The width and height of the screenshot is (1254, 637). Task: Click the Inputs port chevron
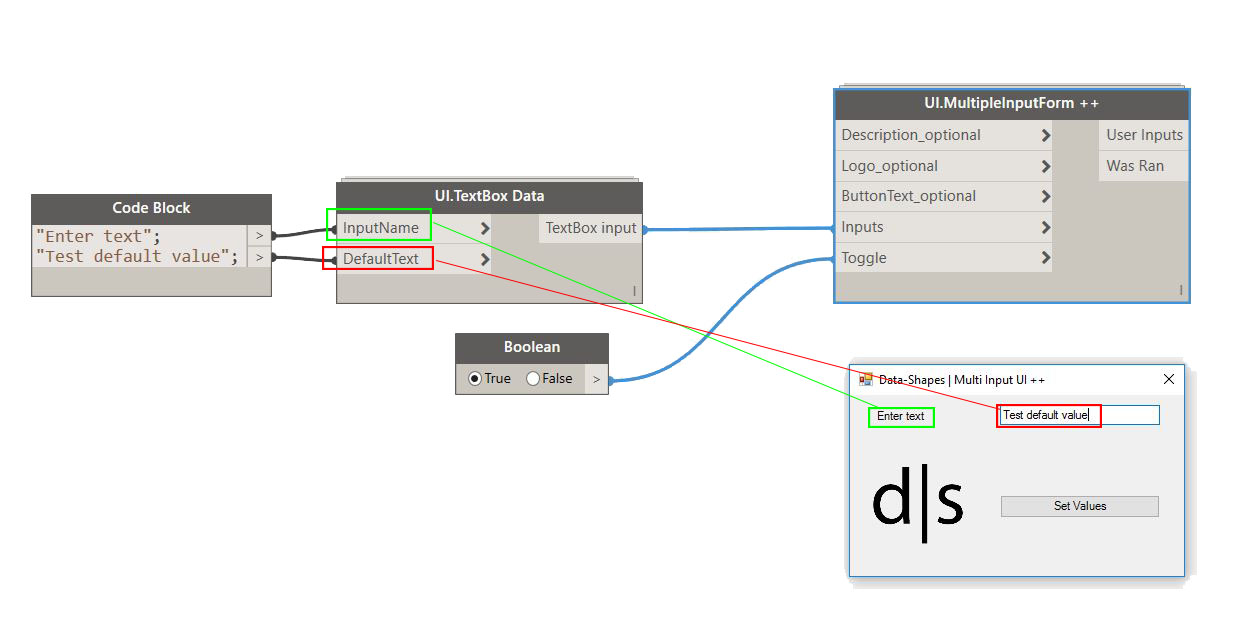point(1045,227)
